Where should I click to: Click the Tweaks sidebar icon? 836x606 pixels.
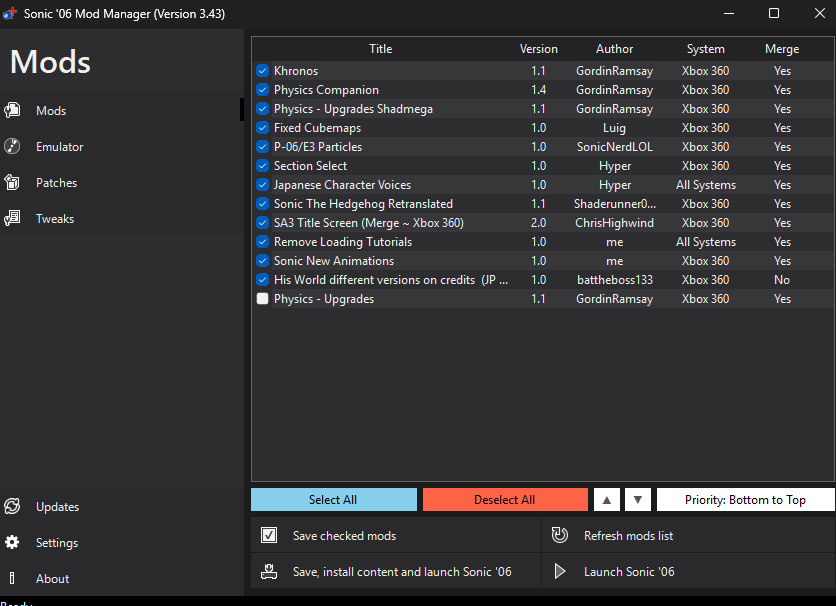[x=12, y=218]
